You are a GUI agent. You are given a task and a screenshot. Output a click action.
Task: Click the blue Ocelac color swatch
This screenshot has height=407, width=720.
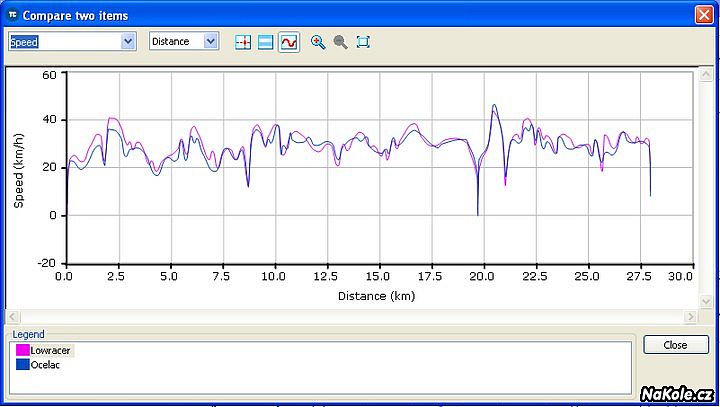click(x=22, y=365)
